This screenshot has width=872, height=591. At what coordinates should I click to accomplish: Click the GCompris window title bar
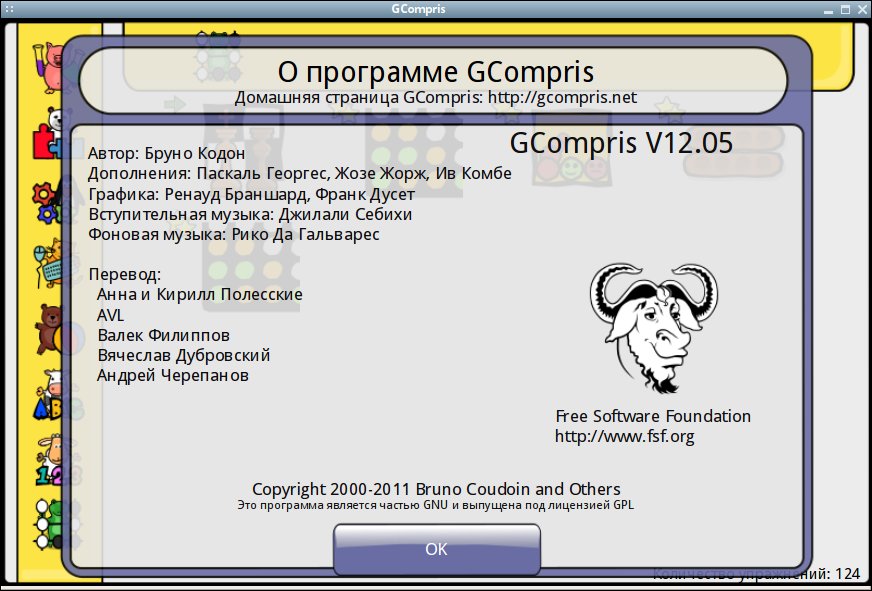(x=418, y=9)
